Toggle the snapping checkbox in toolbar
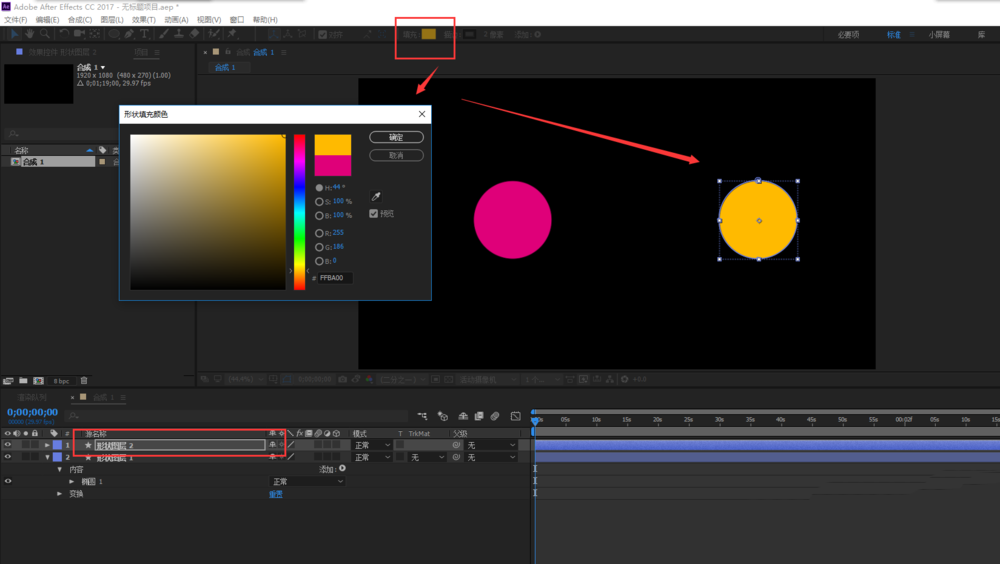 pyautogui.click(x=323, y=34)
